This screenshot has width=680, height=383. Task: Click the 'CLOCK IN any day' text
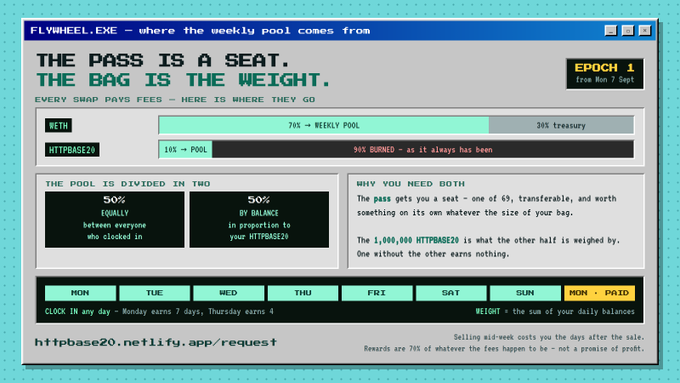pyautogui.click(x=77, y=311)
